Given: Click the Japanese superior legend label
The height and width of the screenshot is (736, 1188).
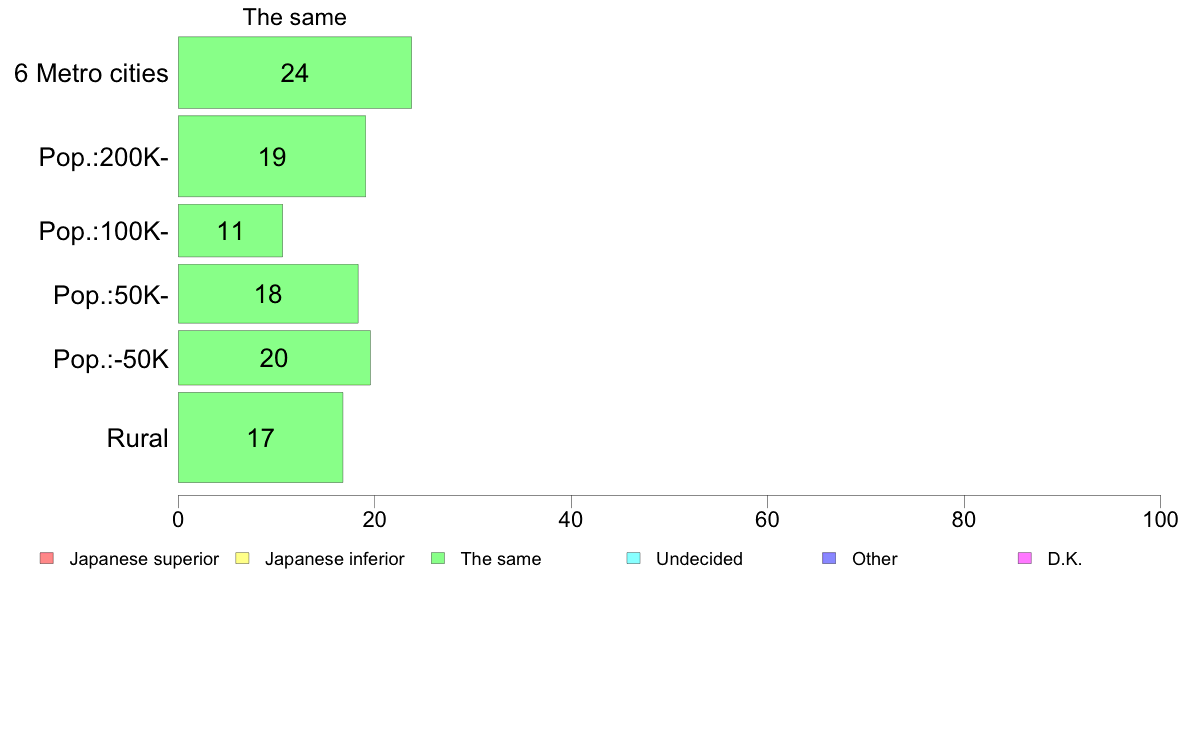Looking at the screenshot, I should [x=144, y=559].
